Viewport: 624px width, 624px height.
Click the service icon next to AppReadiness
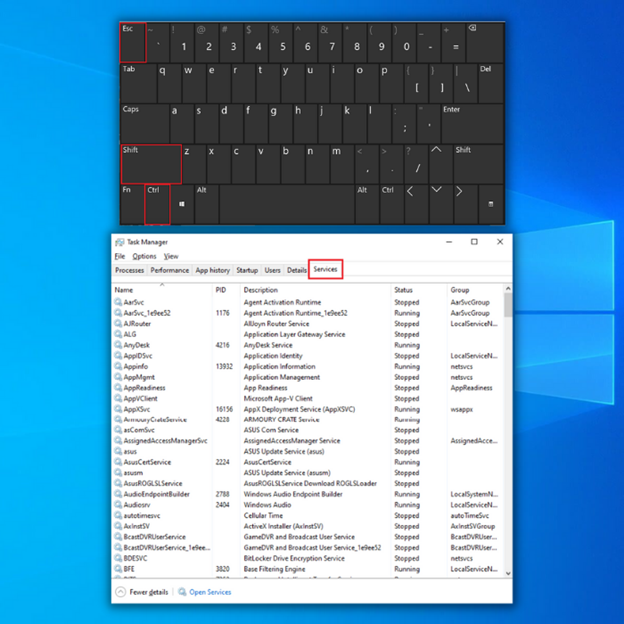point(118,387)
